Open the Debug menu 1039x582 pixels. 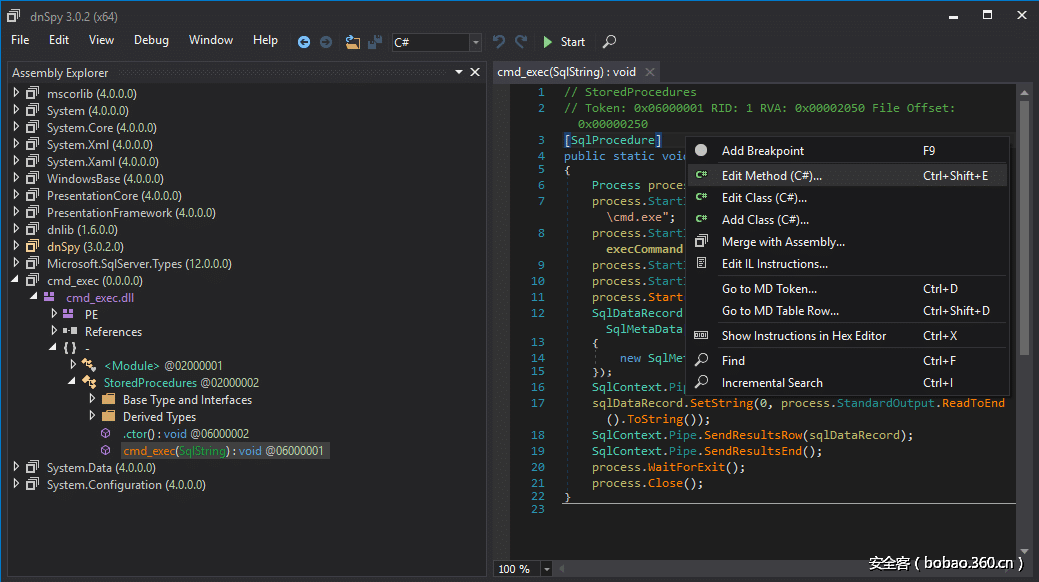coord(151,40)
